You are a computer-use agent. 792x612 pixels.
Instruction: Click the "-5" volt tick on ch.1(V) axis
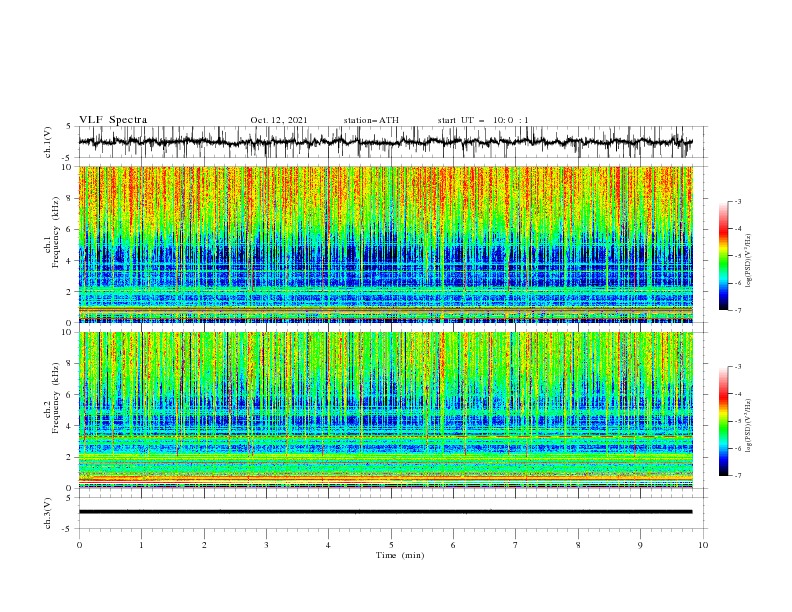(68, 158)
